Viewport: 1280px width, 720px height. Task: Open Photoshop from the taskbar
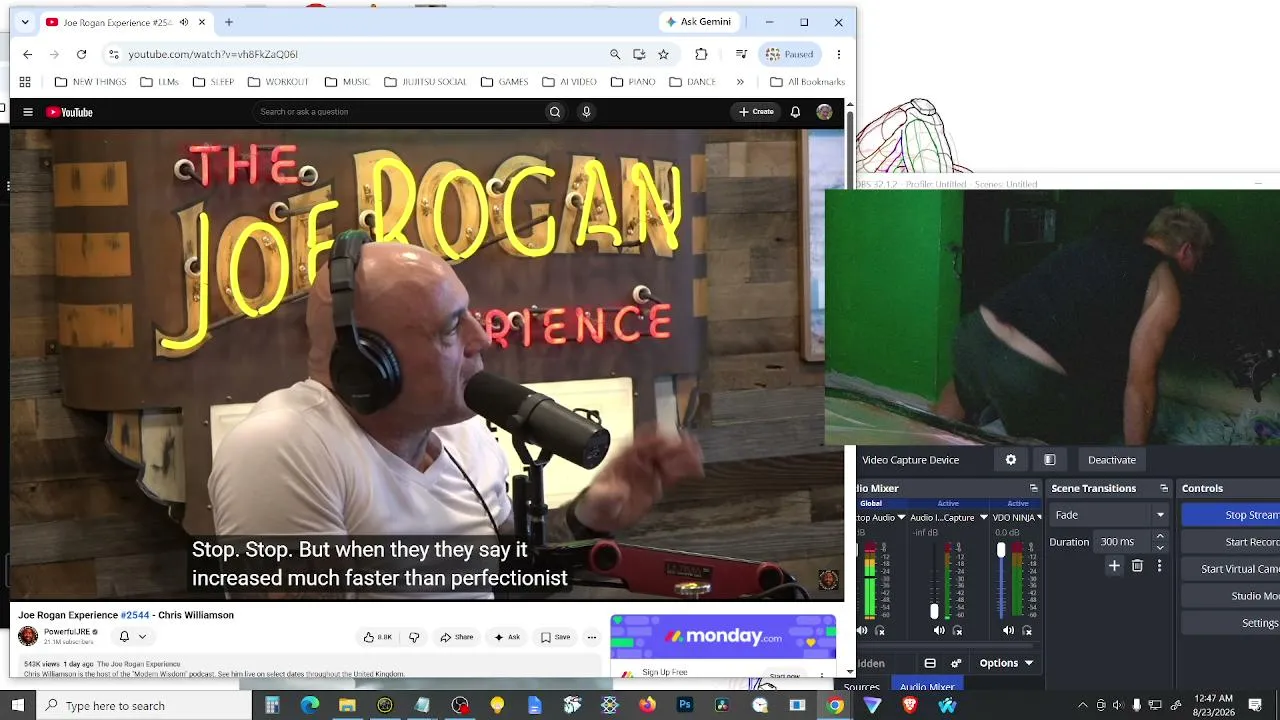[685, 706]
